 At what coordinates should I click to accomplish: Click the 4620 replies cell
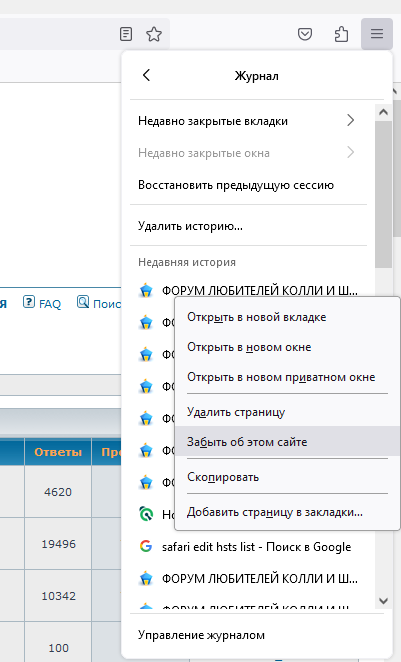[58, 492]
